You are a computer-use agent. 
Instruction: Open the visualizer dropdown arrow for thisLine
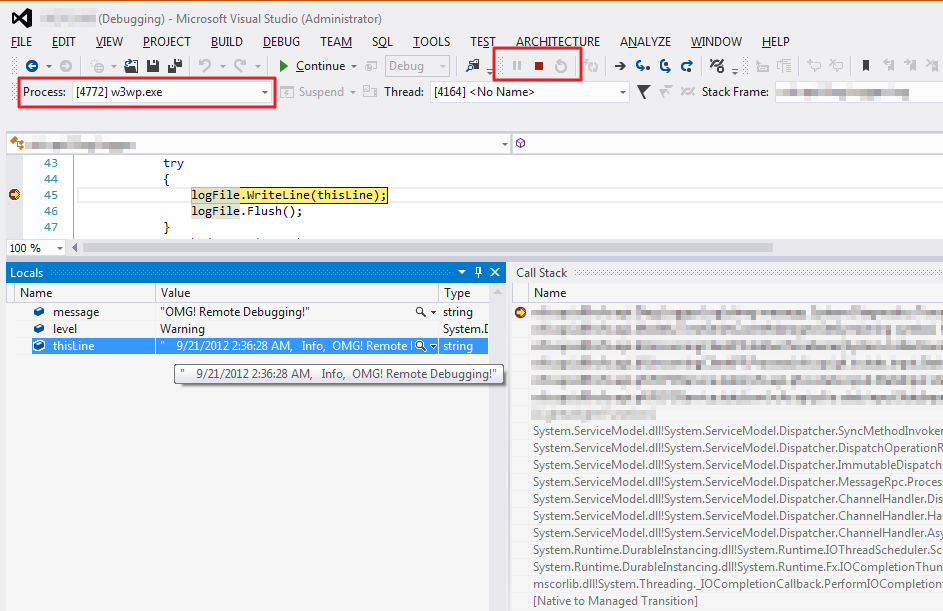[433, 346]
